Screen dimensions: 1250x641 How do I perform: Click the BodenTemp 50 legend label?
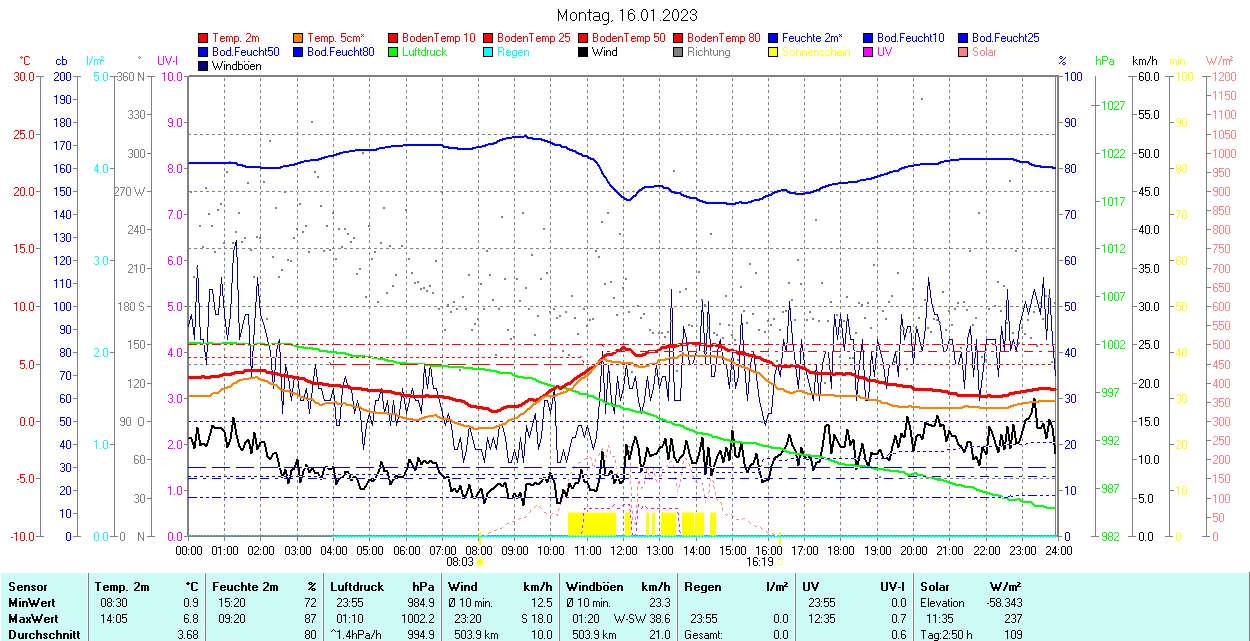point(629,38)
